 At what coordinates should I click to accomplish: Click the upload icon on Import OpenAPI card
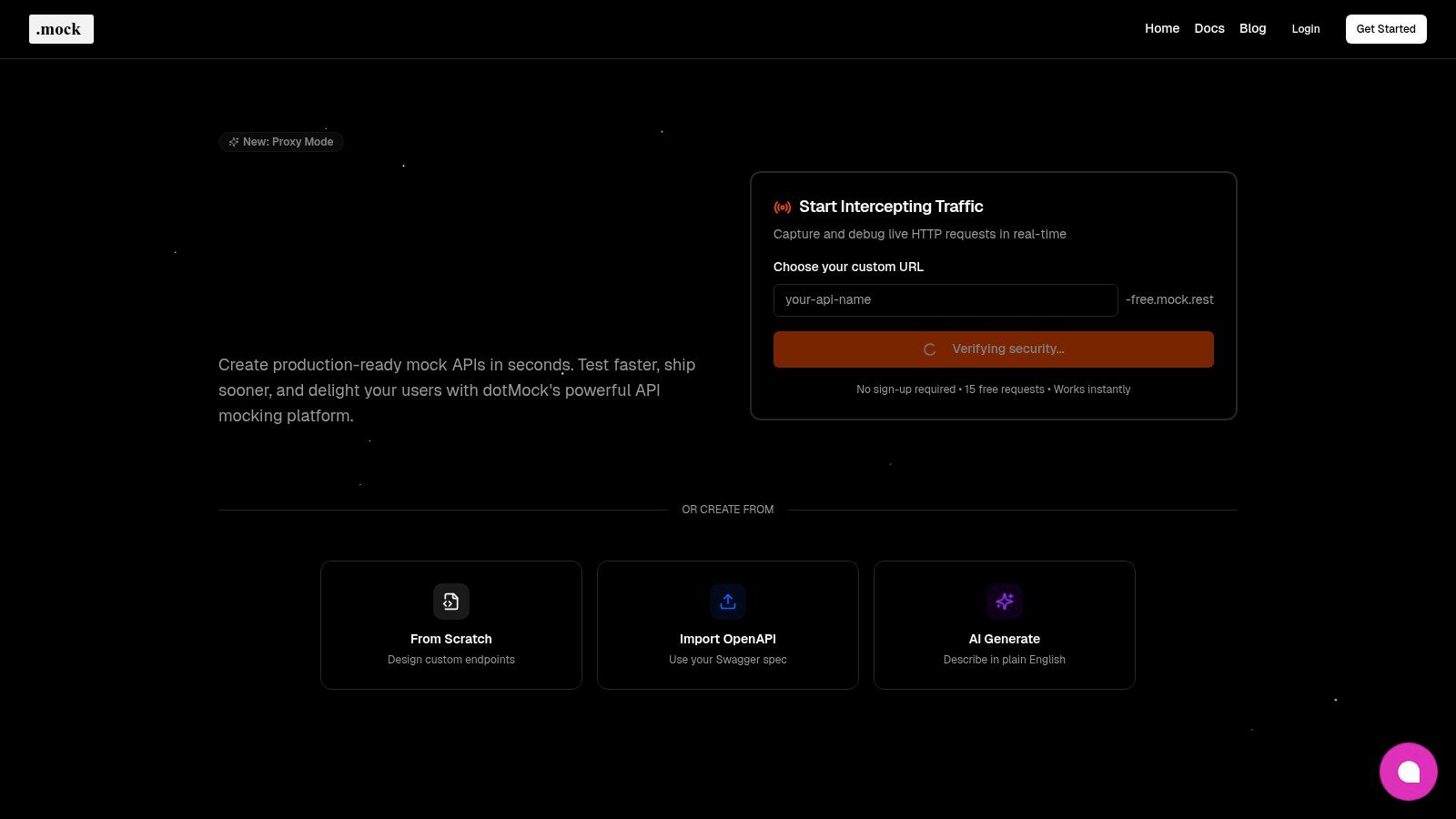pyautogui.click(x=728, y=602)
